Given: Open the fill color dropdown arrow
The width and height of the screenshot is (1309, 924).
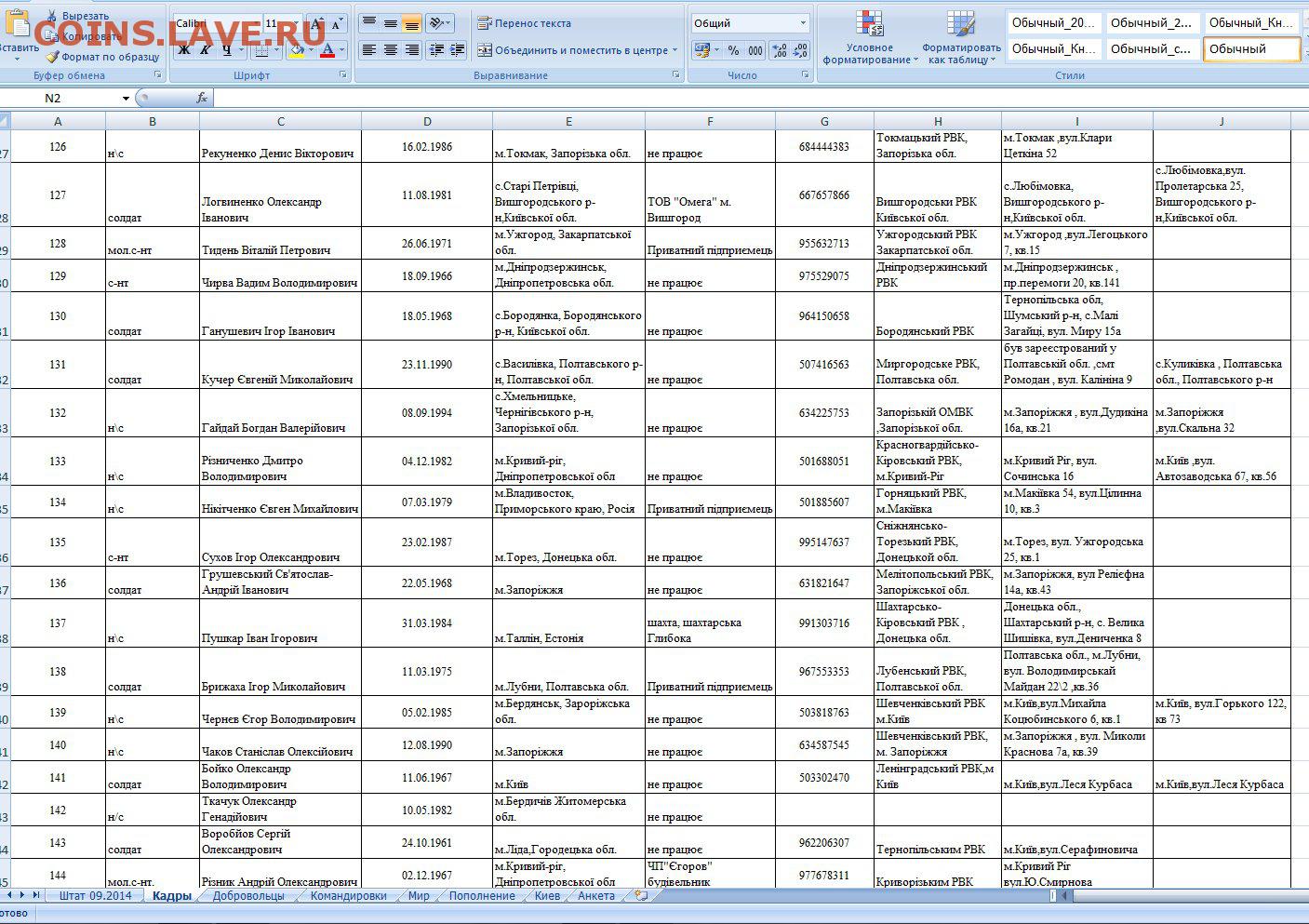Looking at the screenshot, I should click(x=311, y=50).
